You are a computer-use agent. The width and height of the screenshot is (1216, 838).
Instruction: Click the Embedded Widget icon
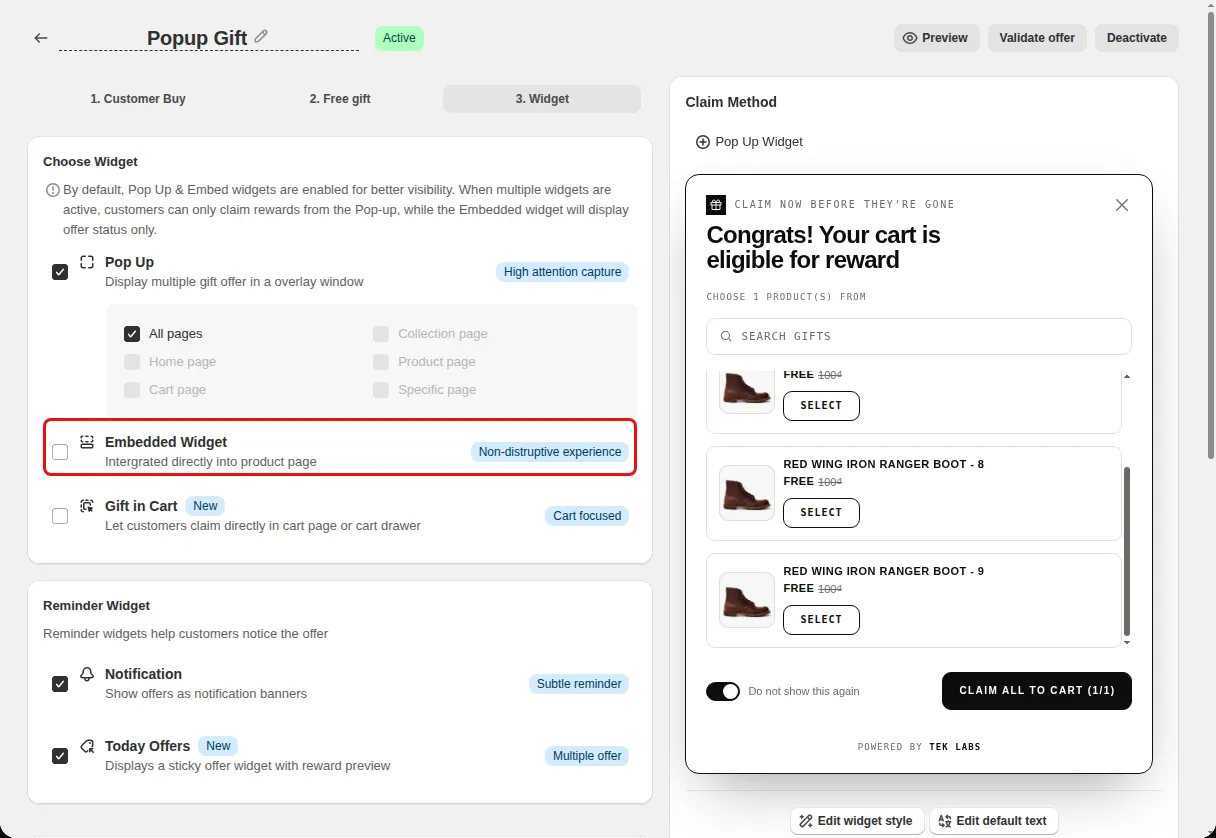pyautogui.click(x=87, y=442)
